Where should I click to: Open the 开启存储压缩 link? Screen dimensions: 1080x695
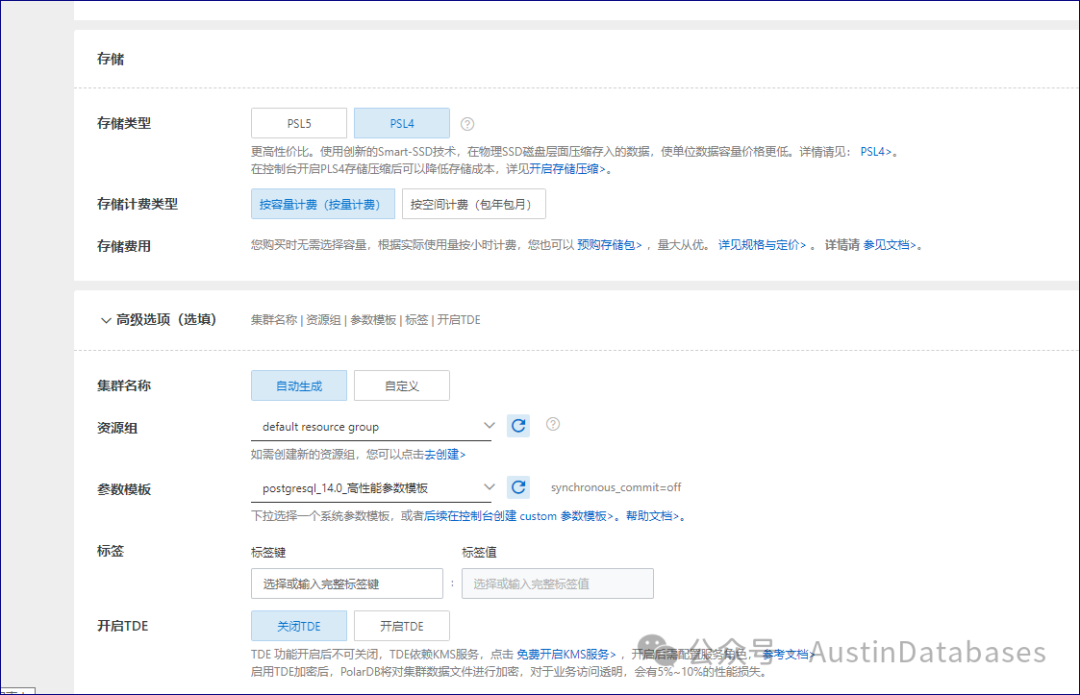(568, 169)
